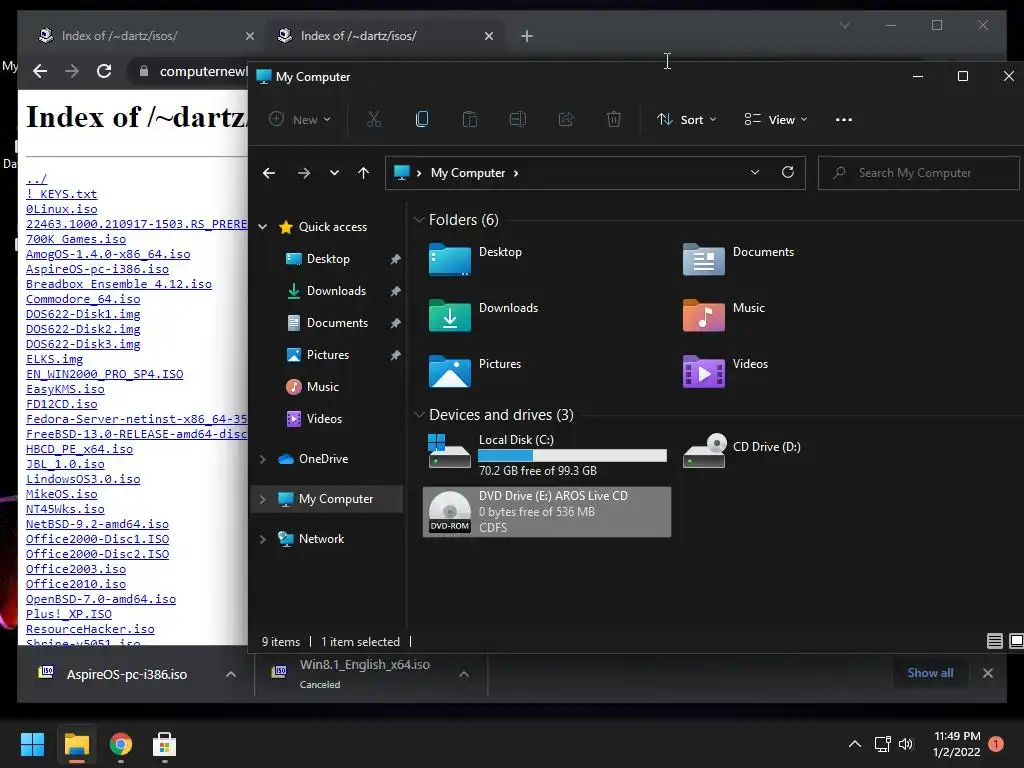This screenshot has width=1024, height=768.
Task: Switch to large icons view in status bar
Action: pyautogui.click(x=1016, y=641)
